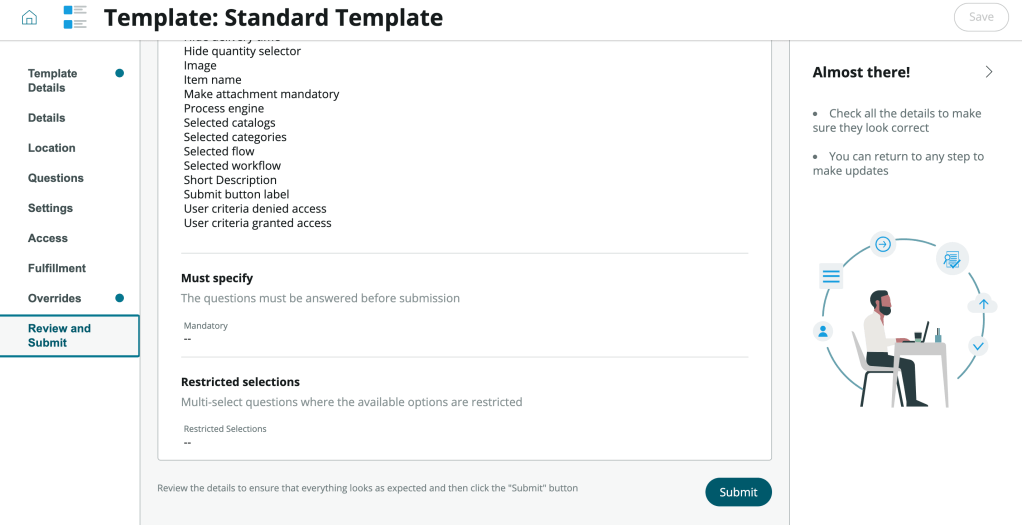Switch to Location step

(51, 148)
